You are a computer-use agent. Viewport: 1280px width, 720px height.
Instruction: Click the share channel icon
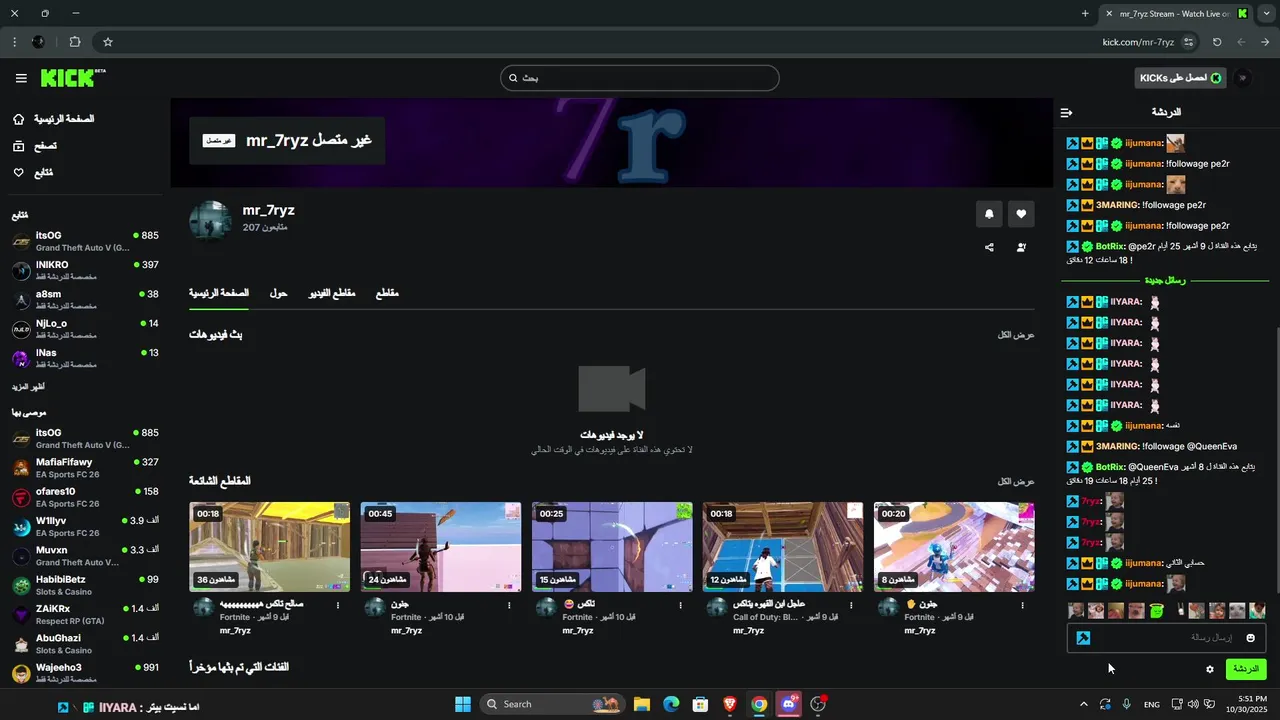[x=989, y=247]
